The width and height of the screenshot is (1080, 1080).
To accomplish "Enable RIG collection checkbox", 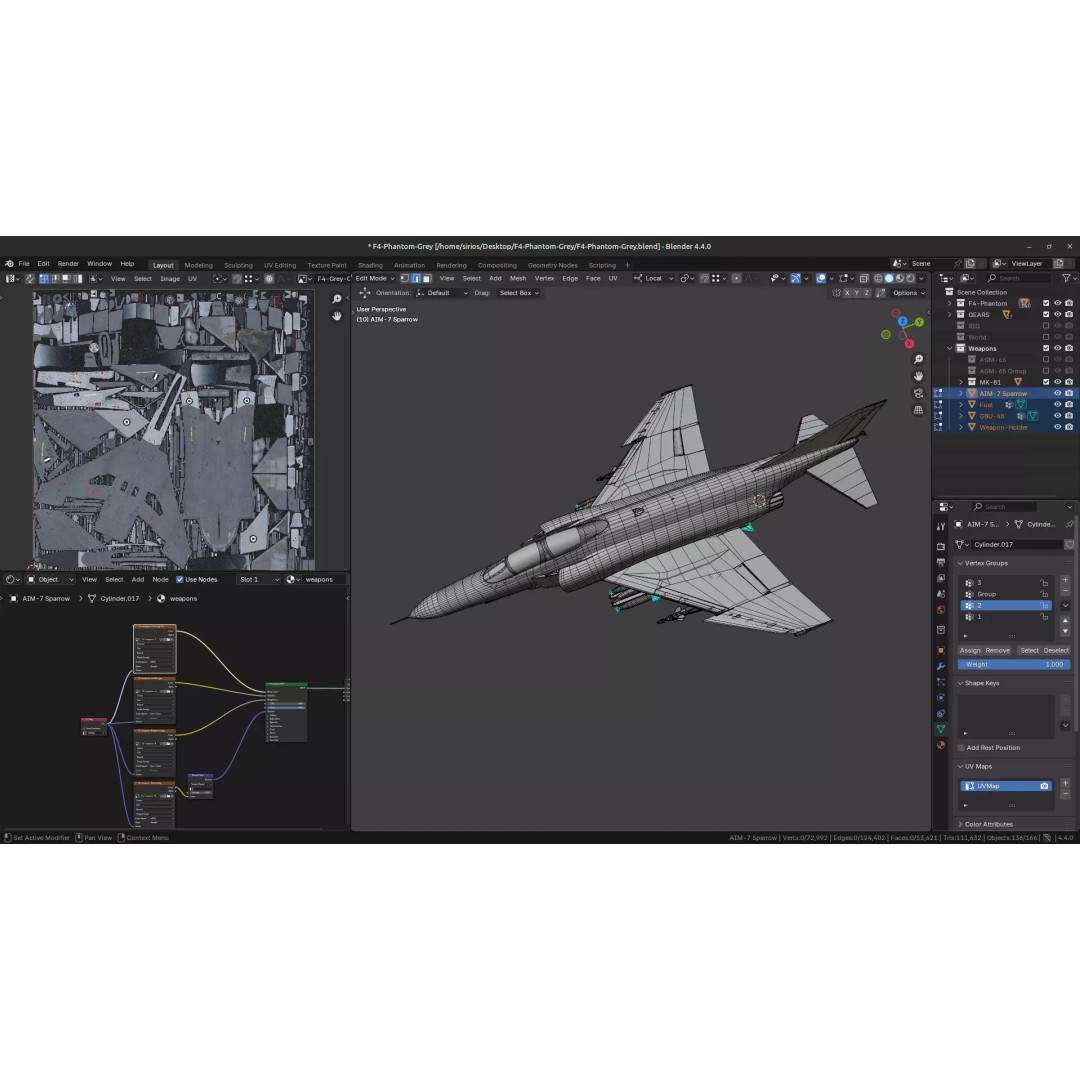I will point(1046,326).
